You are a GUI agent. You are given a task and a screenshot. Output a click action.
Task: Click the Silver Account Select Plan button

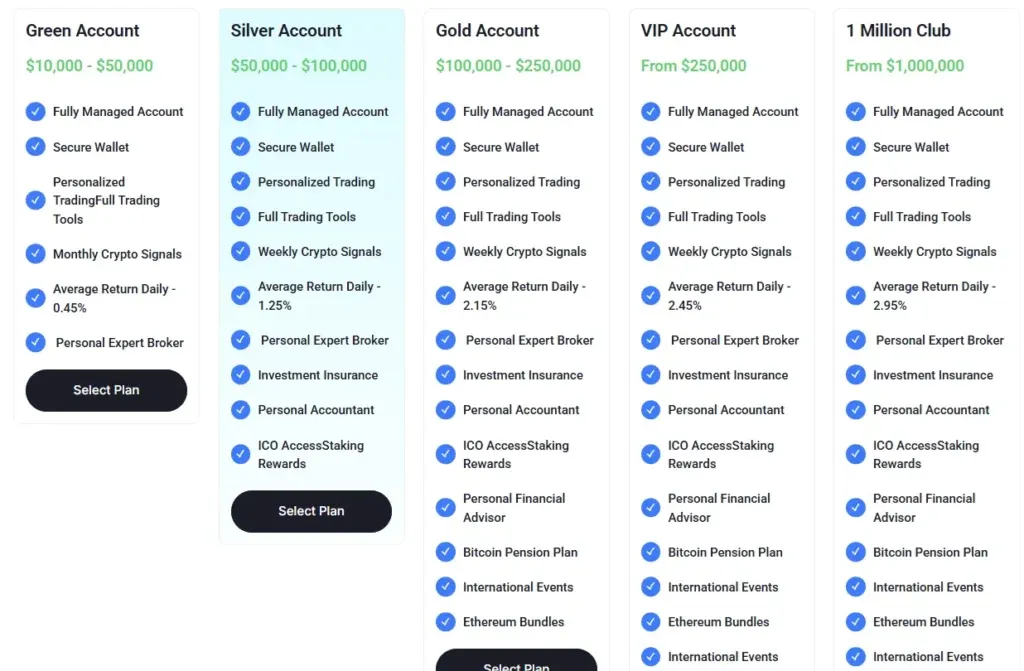point(311,511)
